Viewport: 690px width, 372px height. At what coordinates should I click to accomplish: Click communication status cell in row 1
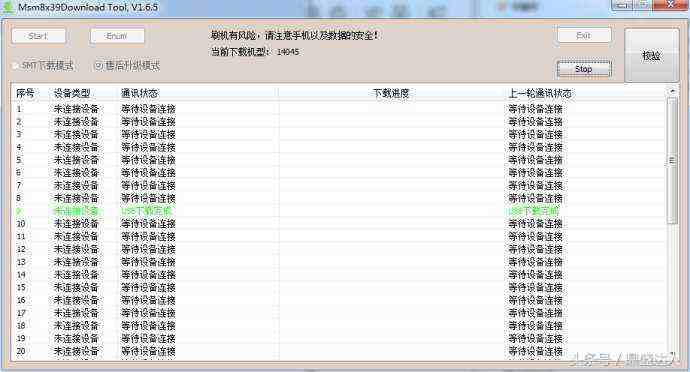tap(148, 109)
